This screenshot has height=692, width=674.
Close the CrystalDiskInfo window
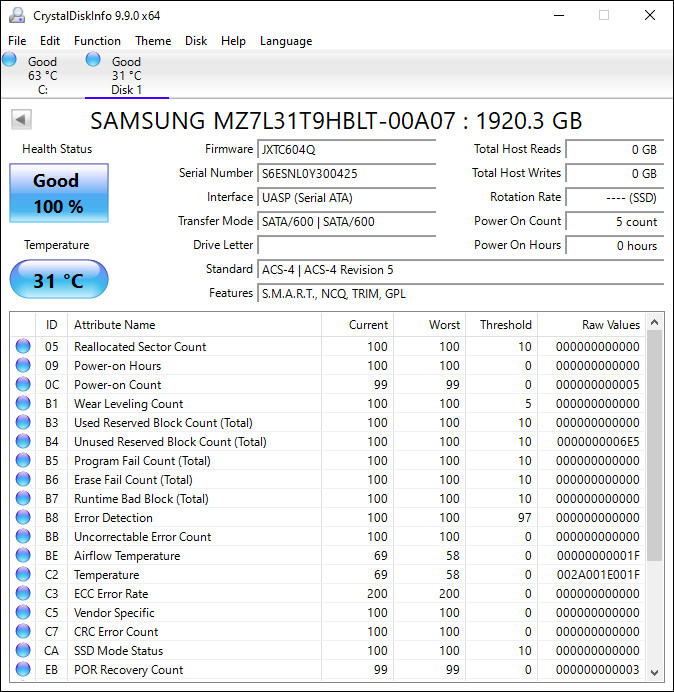[650, 15]
